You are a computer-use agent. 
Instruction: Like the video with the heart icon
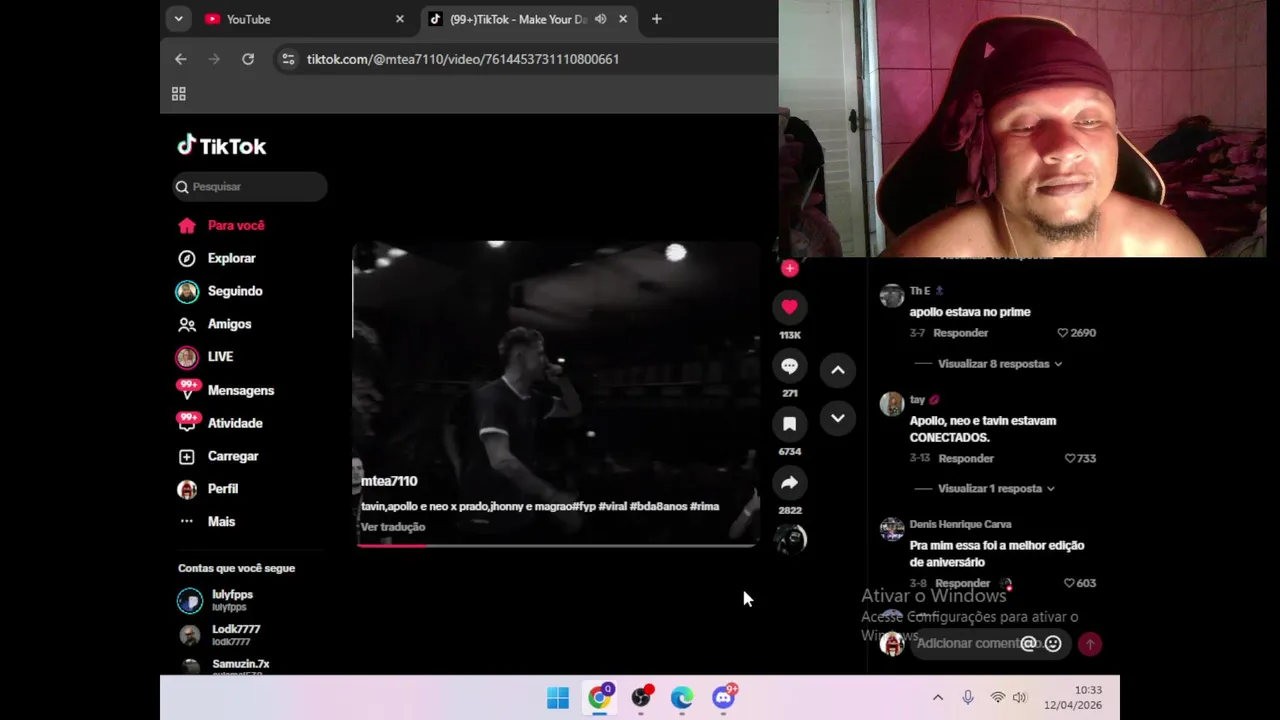click(789, 307)
